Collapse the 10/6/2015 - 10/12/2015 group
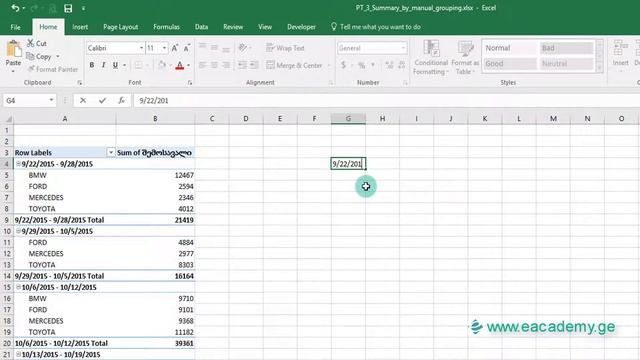Screen dimensions: 640x360 (x=18, y=287)
